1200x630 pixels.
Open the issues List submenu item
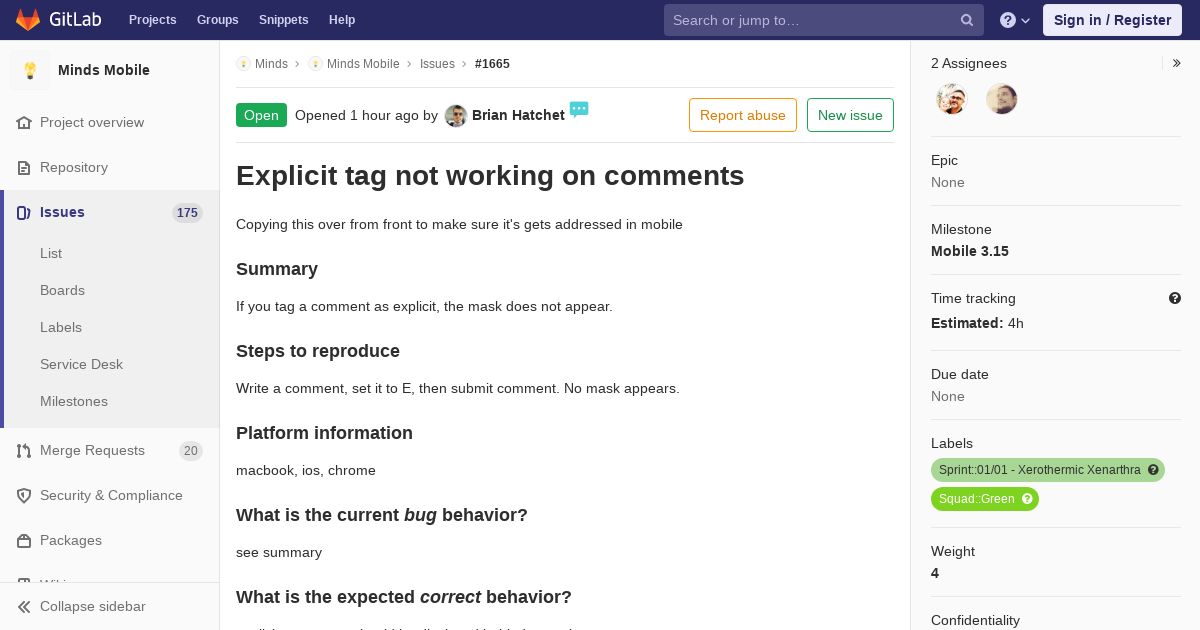51,254
